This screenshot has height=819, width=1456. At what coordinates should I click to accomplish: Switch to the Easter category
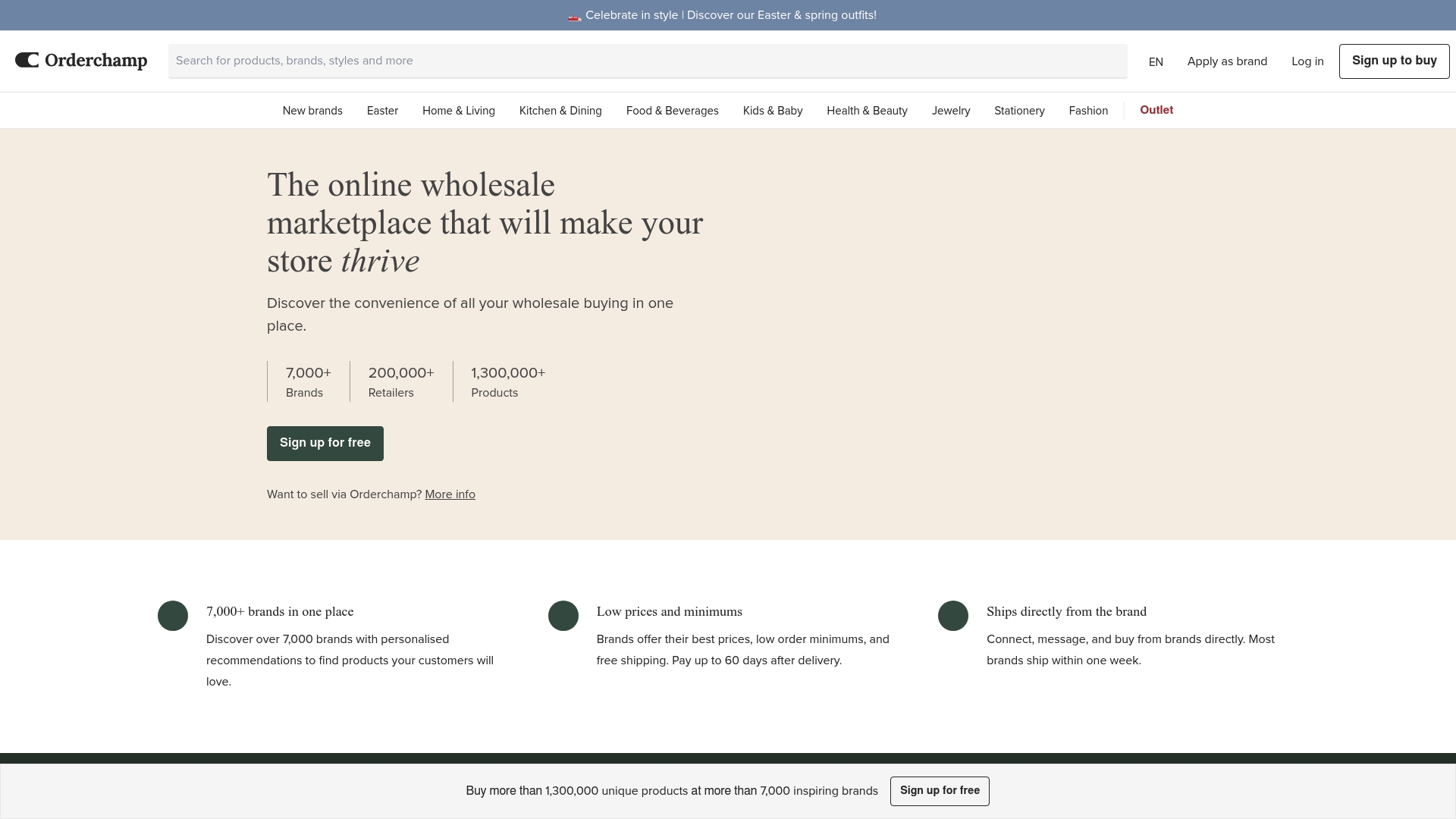[x=382, y=110]
